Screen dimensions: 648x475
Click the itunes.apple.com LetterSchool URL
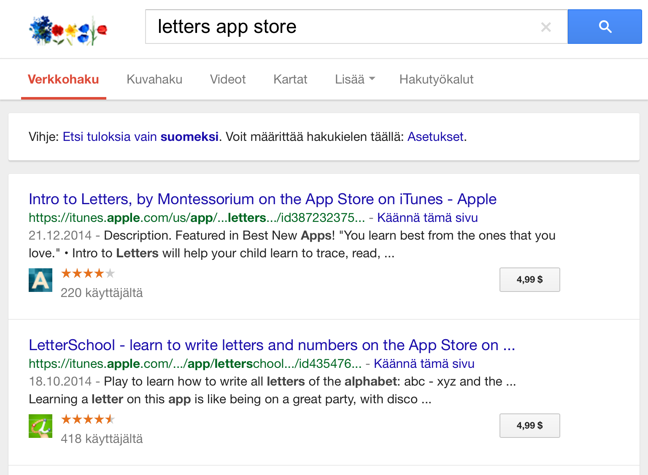coord(195,363)
